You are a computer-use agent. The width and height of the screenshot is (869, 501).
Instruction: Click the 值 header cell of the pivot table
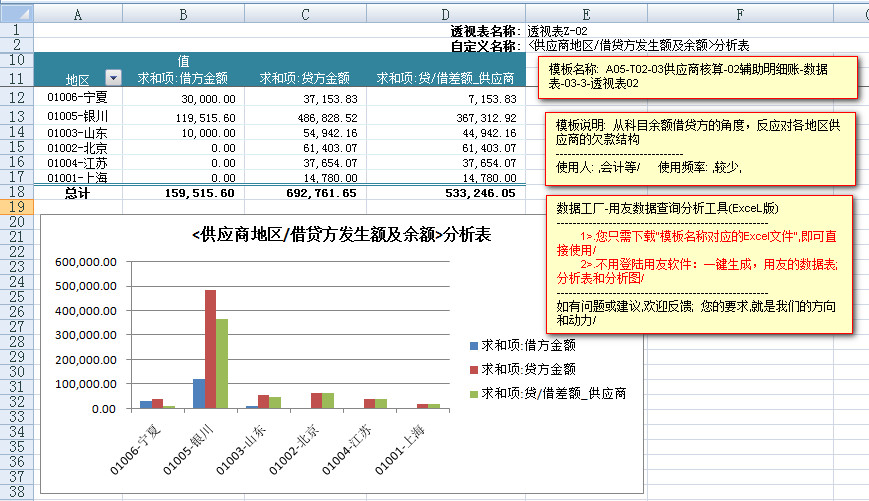point(184,60)
